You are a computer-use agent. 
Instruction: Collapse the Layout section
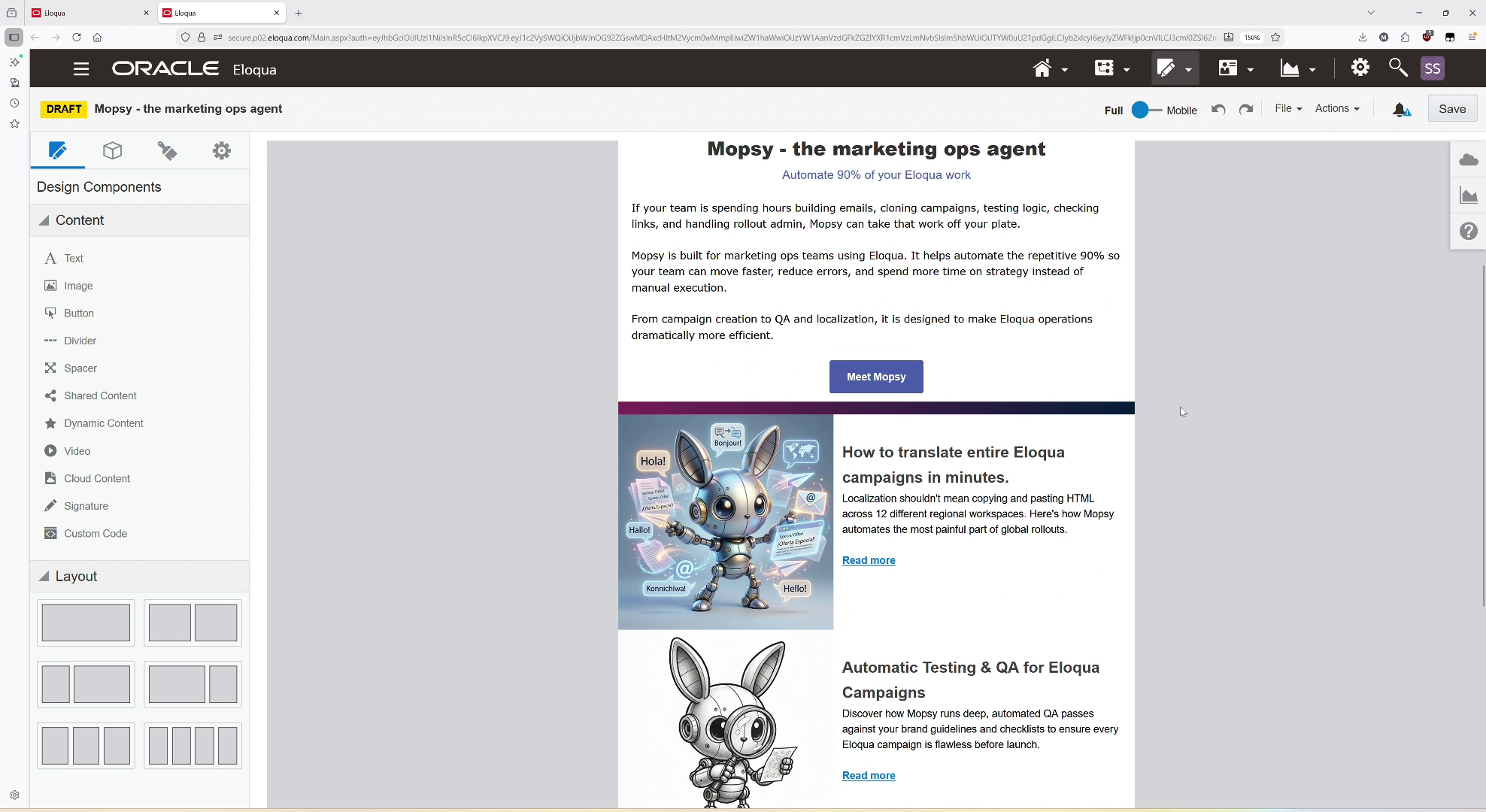140,577
